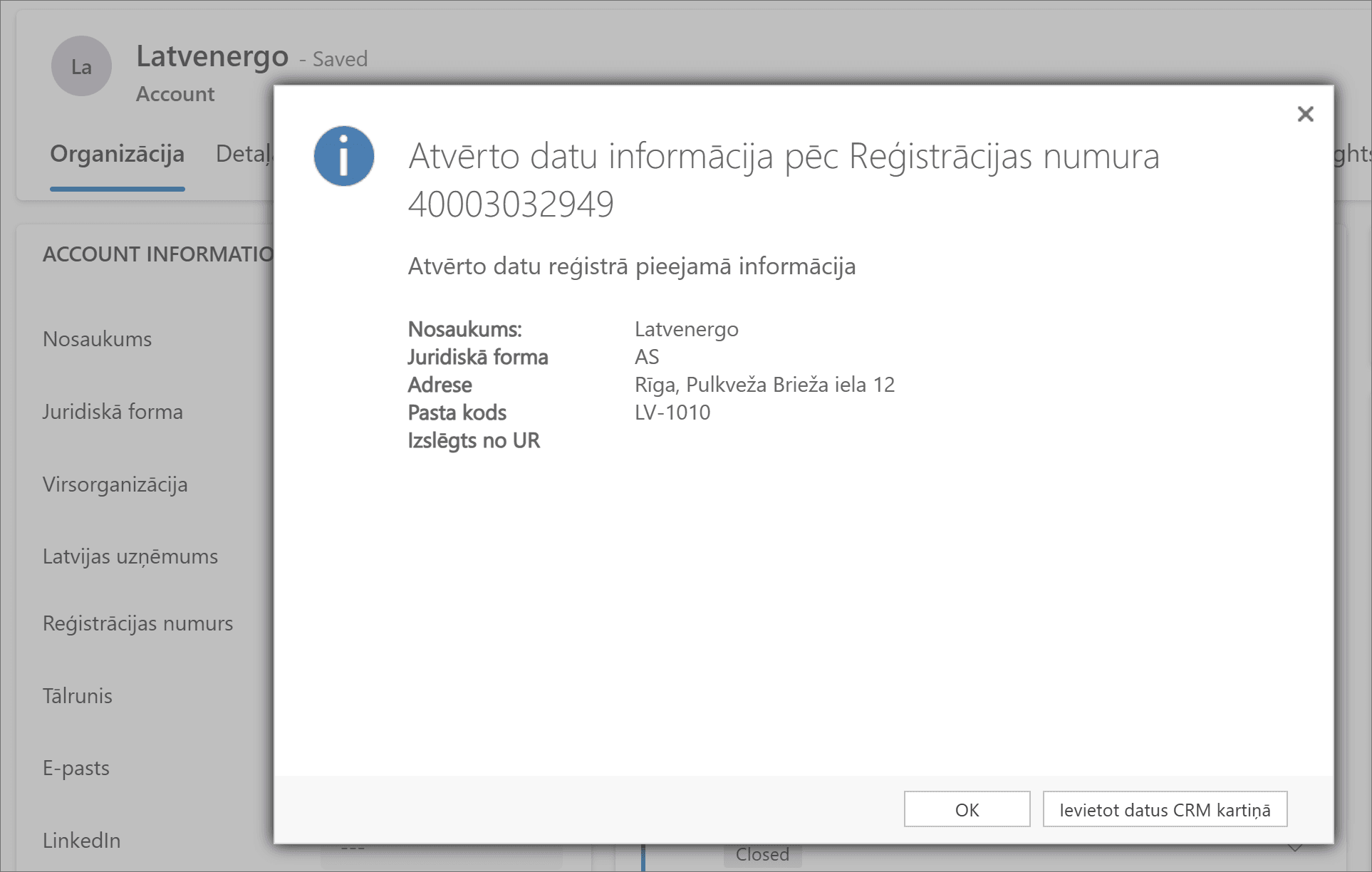Click the Nosaukums field label in the form
The image size is (1372, 872).
(x=97, y=339)
